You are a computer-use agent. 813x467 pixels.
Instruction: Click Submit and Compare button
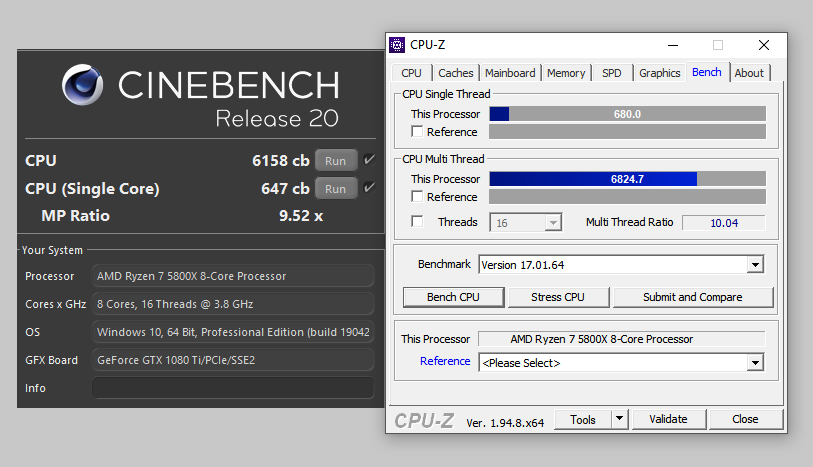point(693,297)
